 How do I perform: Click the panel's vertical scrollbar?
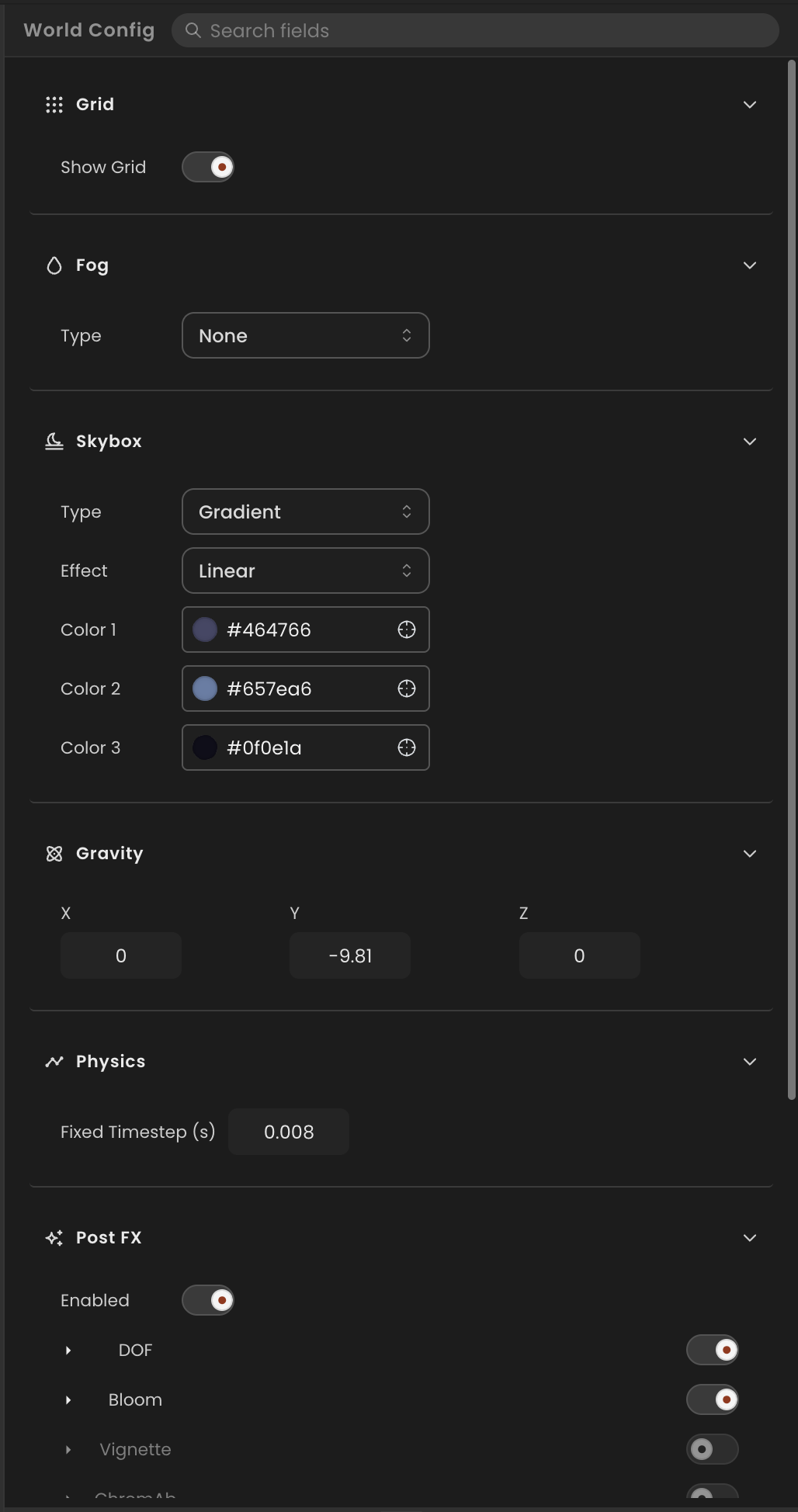point(792,580)
